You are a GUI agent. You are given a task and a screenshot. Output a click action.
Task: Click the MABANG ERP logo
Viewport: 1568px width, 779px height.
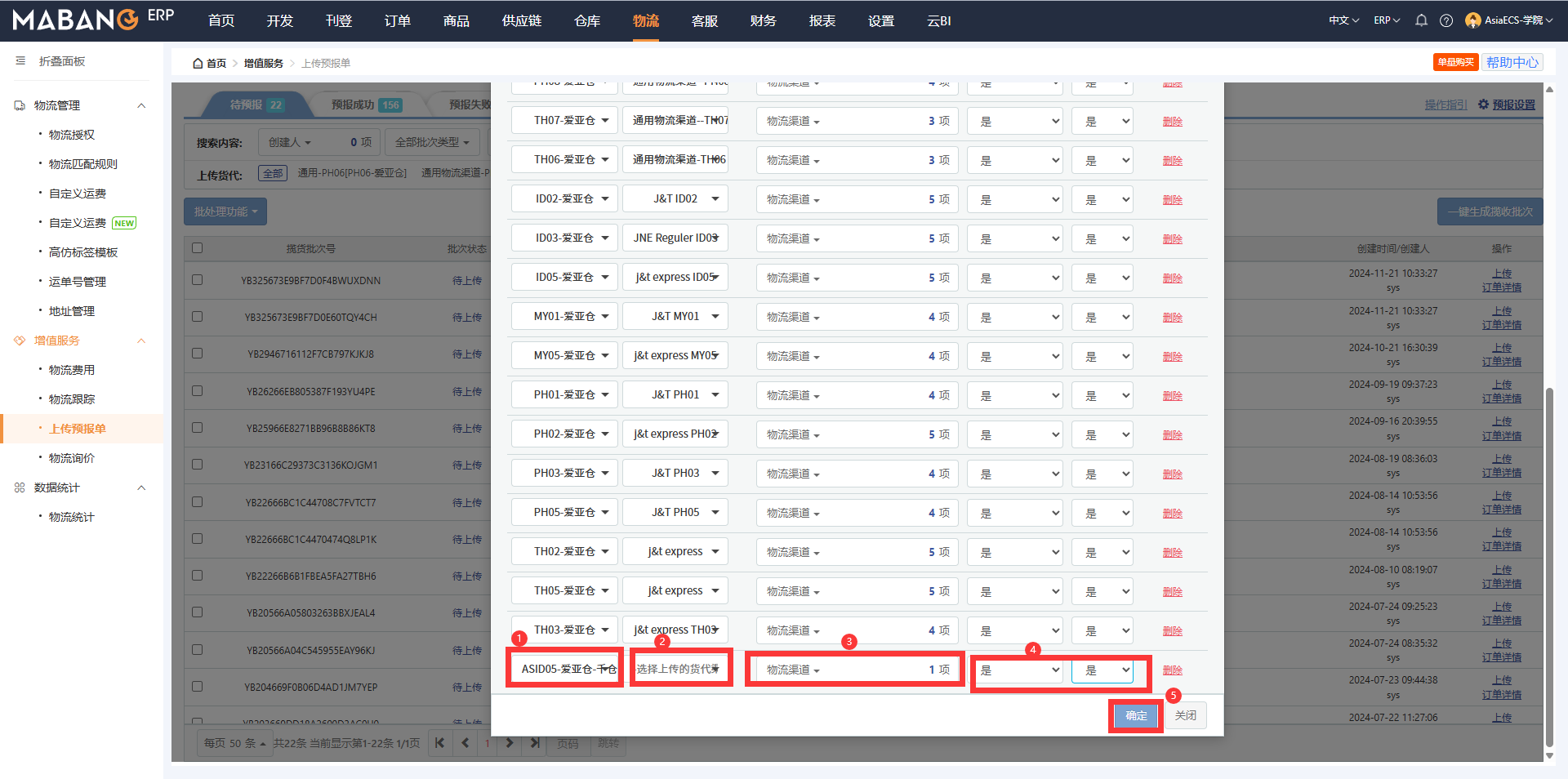point(93,19)
